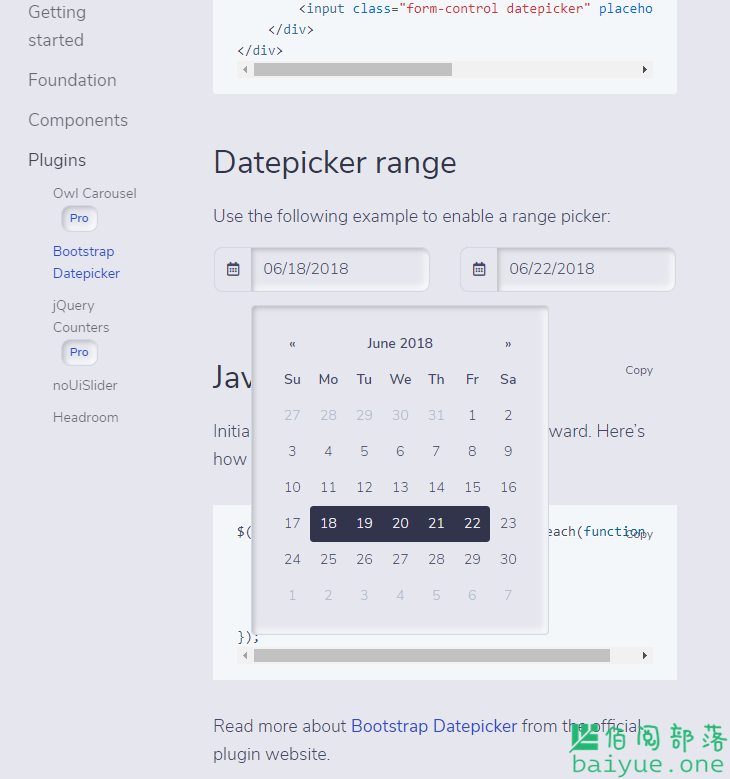
Task: Follow the Bootstrap Datepicker link in the paragraph
Action: [434, 726]
